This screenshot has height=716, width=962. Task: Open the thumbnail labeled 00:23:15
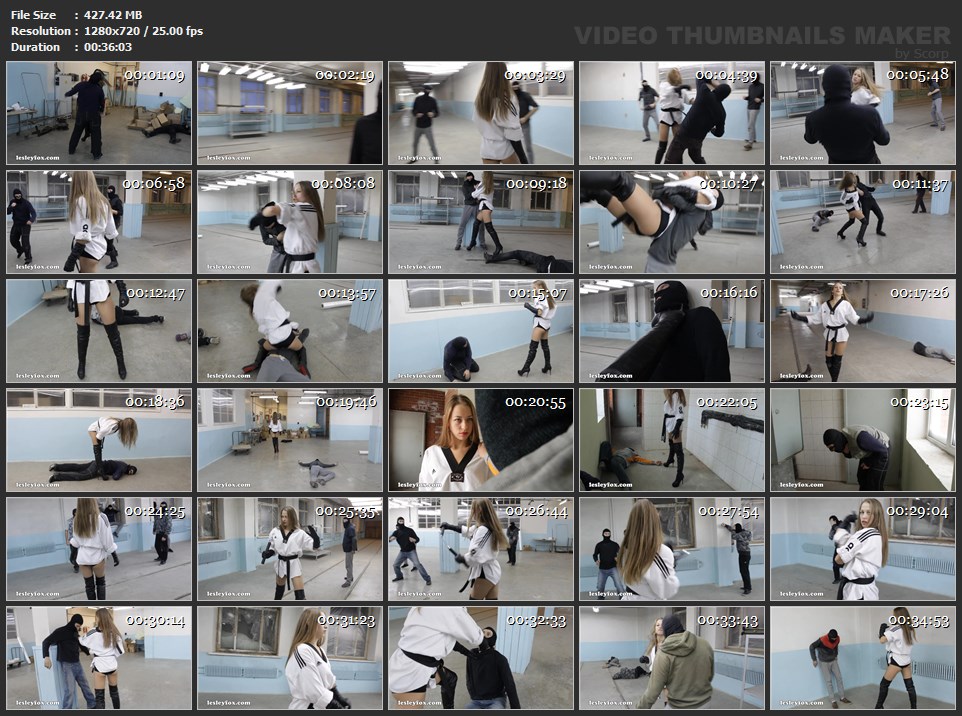tap(863, 440)
